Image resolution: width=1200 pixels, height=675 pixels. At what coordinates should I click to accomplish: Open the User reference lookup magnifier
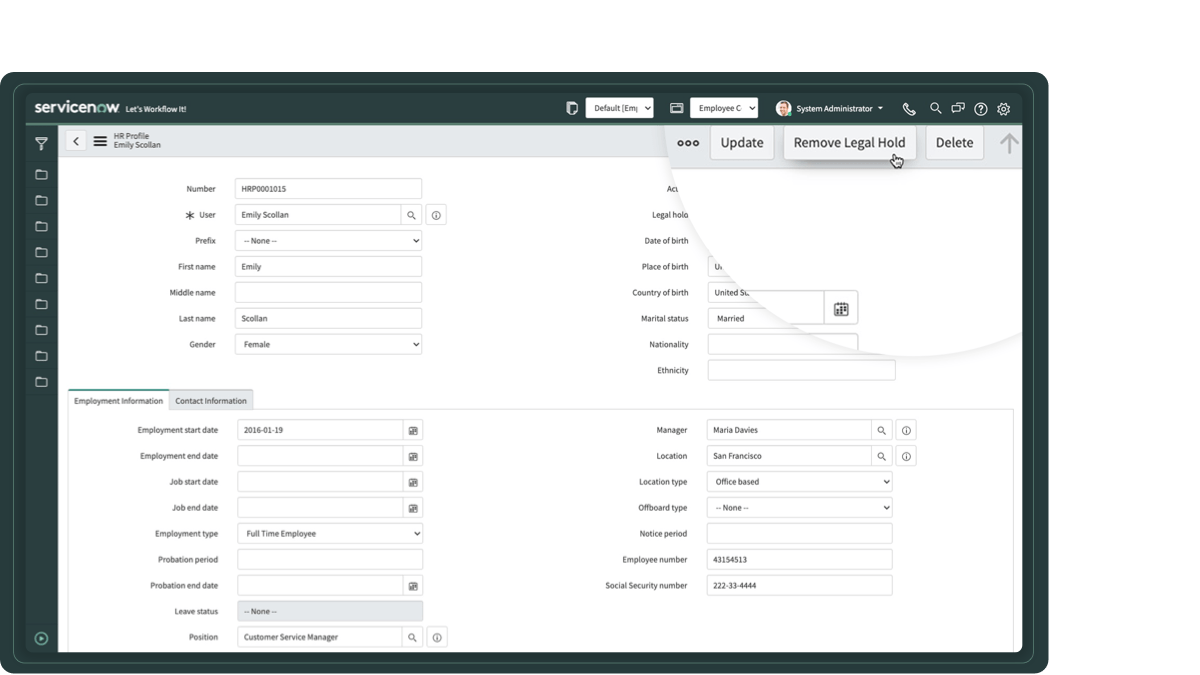[x=410, y=214]
